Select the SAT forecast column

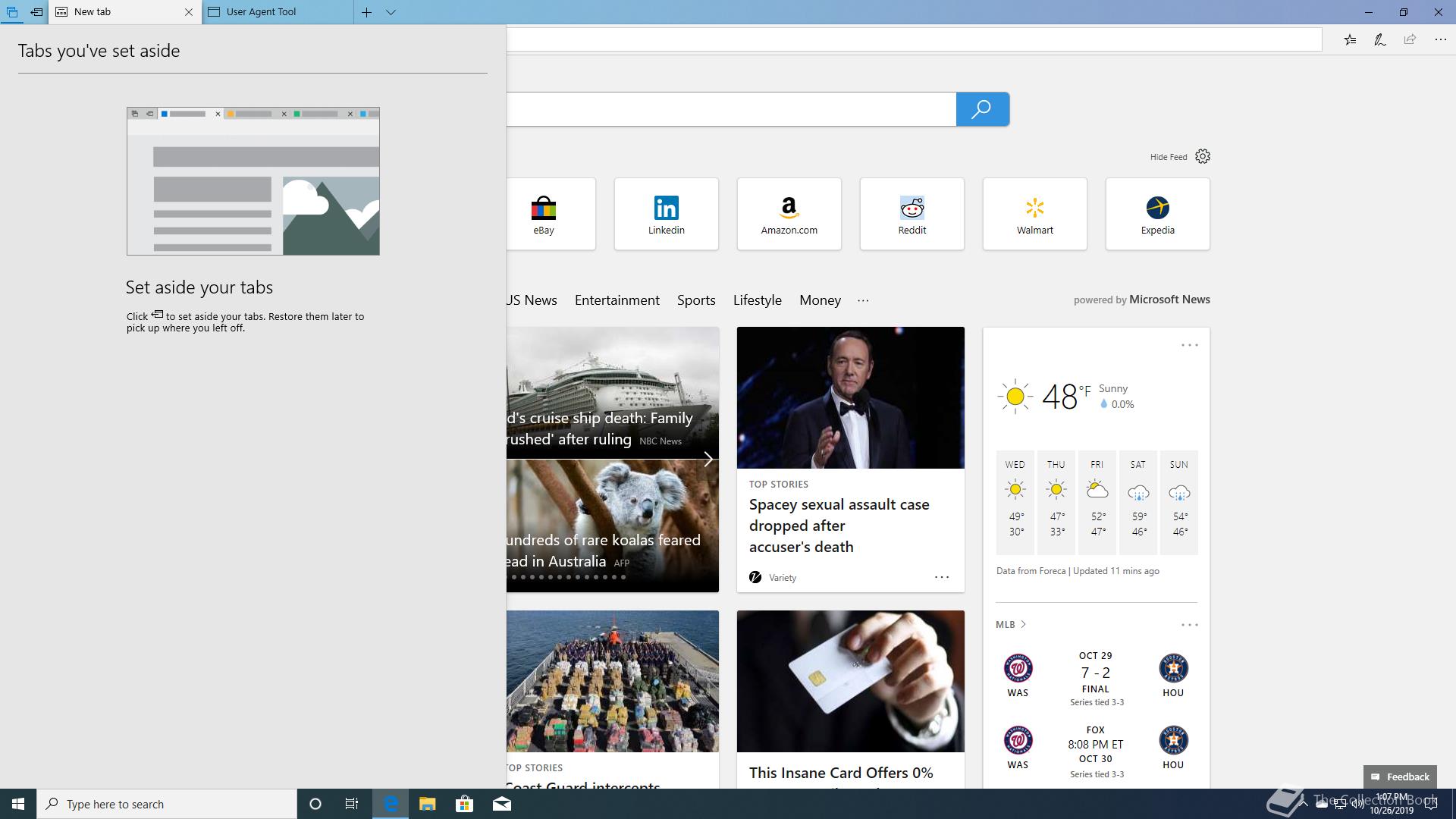pos(1138,502)
